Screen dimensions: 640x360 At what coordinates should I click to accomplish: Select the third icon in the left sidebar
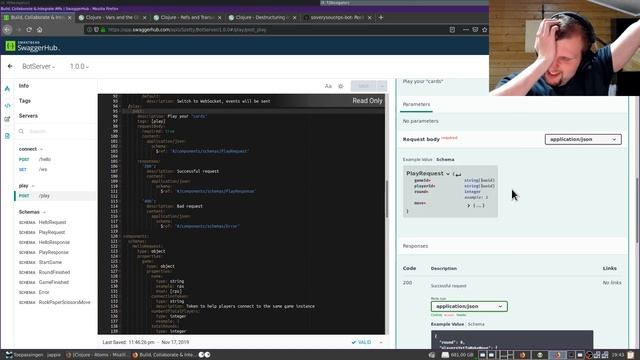7,119
